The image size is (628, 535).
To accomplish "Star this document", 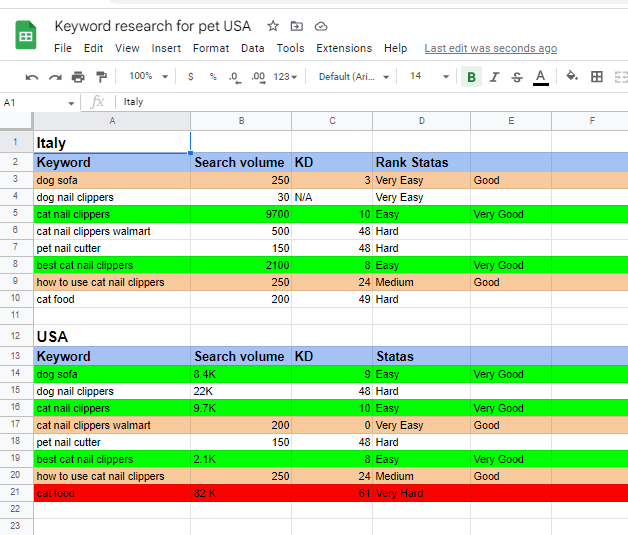I will (x=273, y=26).
